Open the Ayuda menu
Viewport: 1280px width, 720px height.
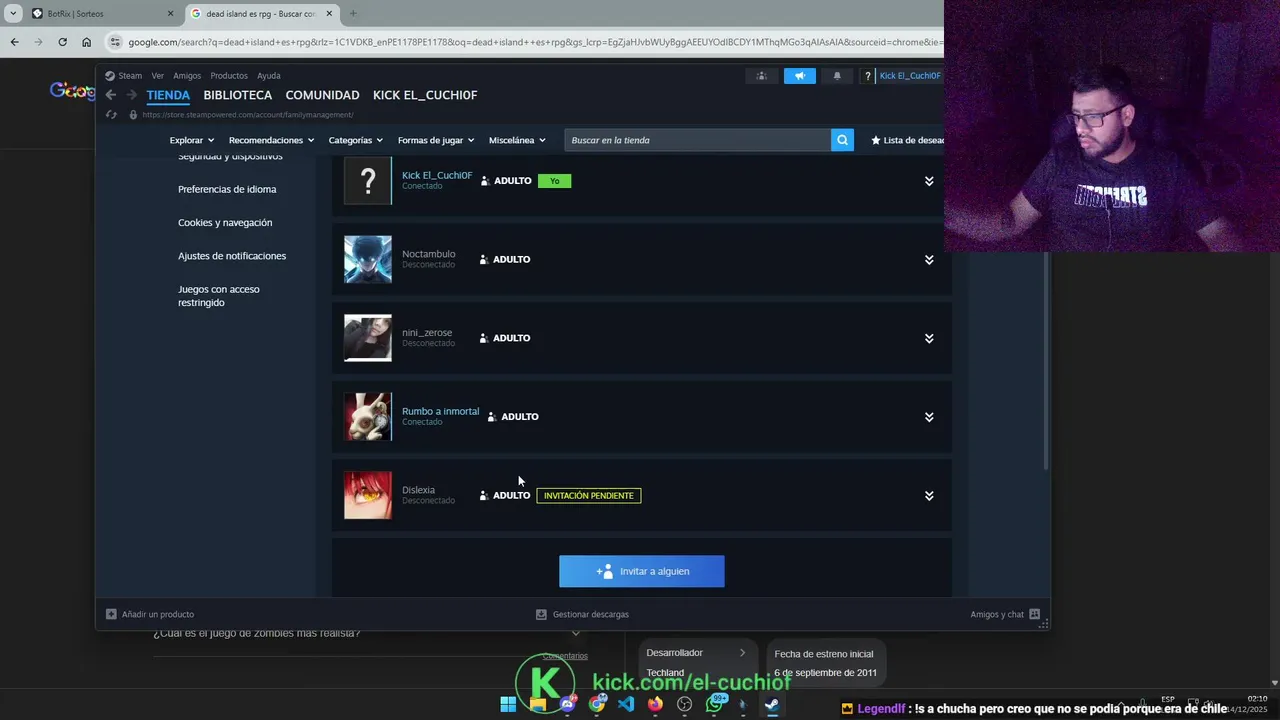click(269, 76)
